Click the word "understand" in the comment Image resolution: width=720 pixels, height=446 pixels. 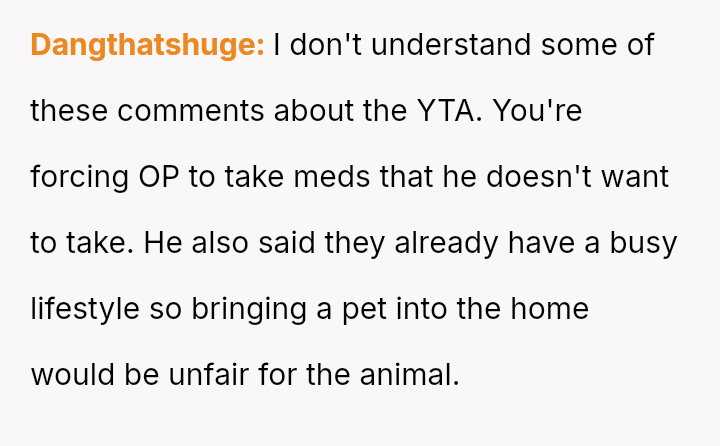pos(451,45)
